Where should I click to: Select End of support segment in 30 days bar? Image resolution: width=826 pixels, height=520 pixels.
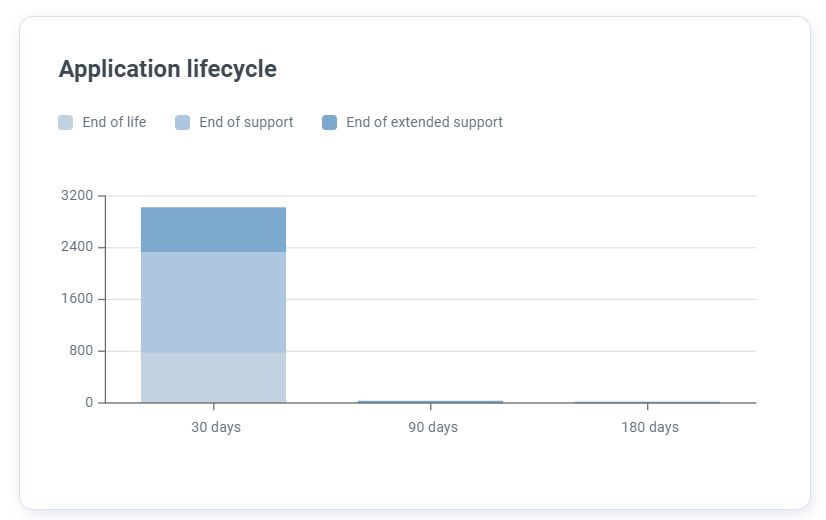tap(213, 302)
